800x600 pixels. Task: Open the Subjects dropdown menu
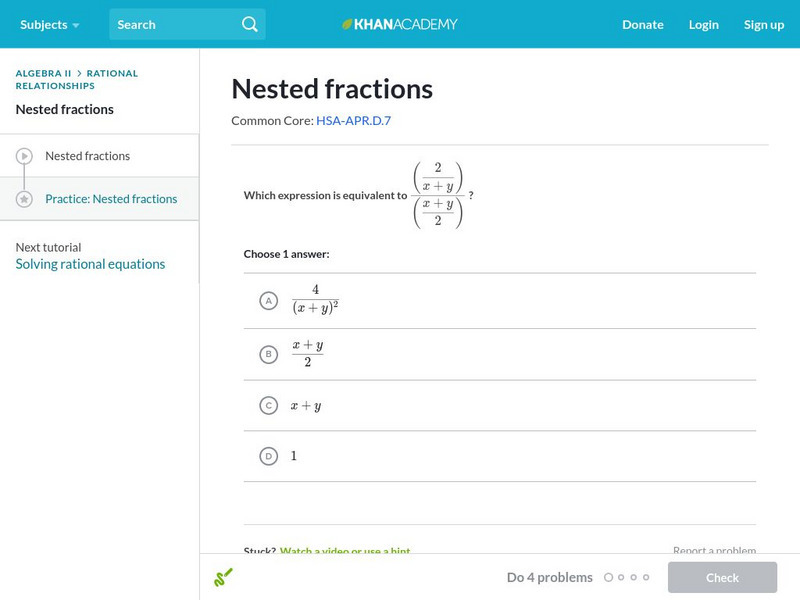pos(49,24)
